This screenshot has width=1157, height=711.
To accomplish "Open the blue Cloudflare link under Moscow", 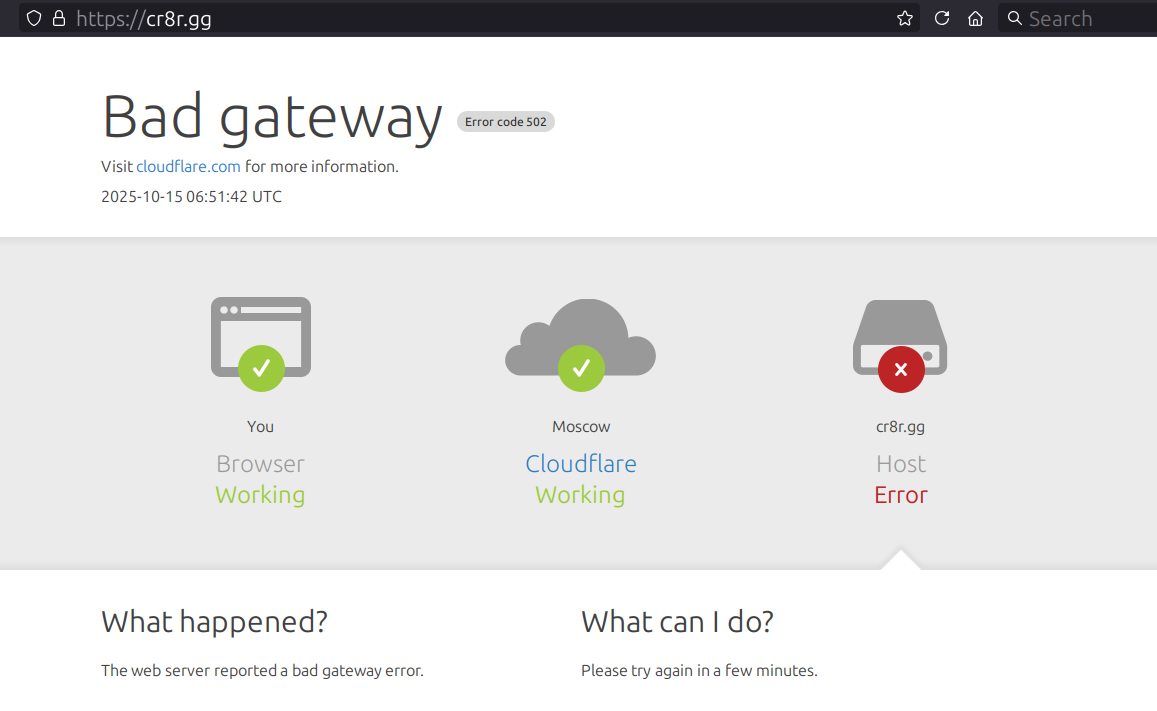I will [x=581, y=464].
